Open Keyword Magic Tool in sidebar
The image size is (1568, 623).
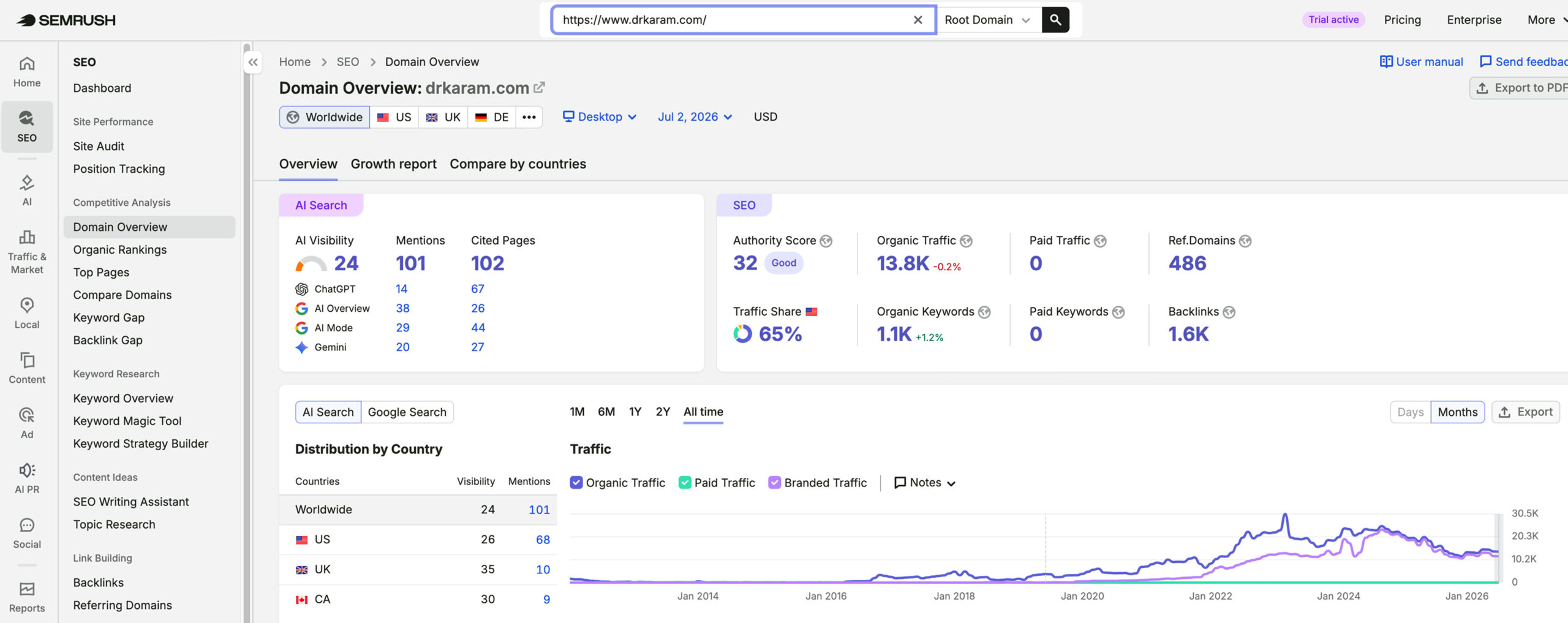point(127,421)
